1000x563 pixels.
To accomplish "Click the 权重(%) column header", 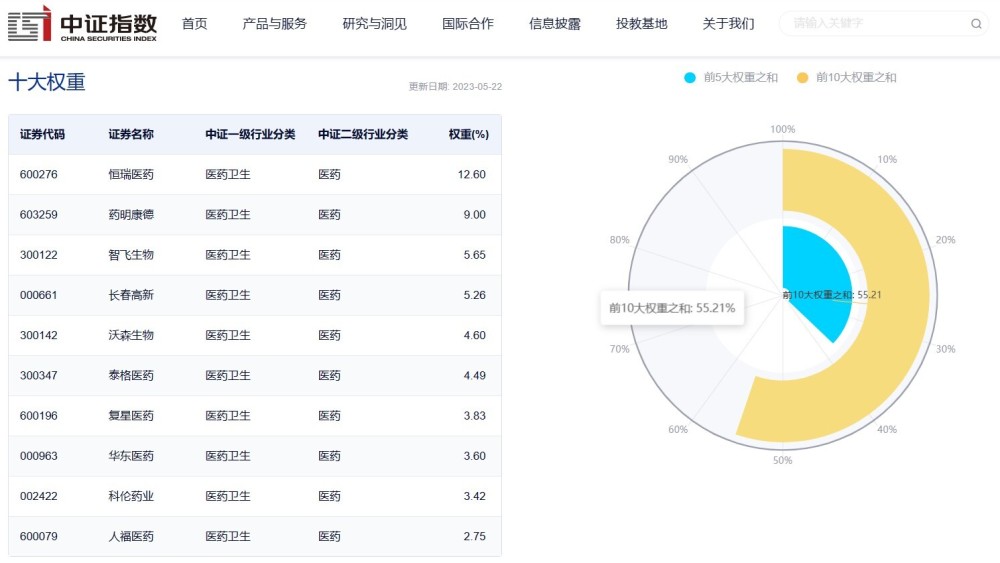I will coord(468,135).
